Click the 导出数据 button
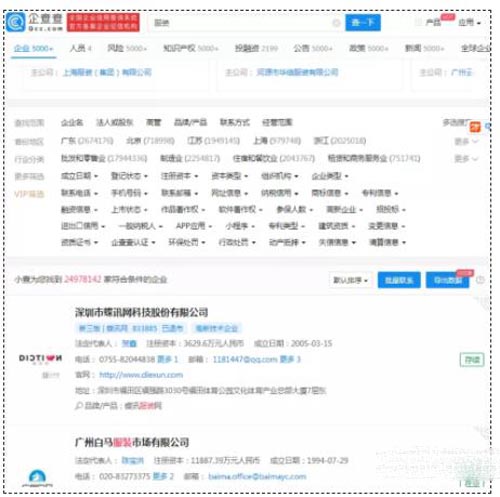The image size is (500, 497). click(447, 280)
